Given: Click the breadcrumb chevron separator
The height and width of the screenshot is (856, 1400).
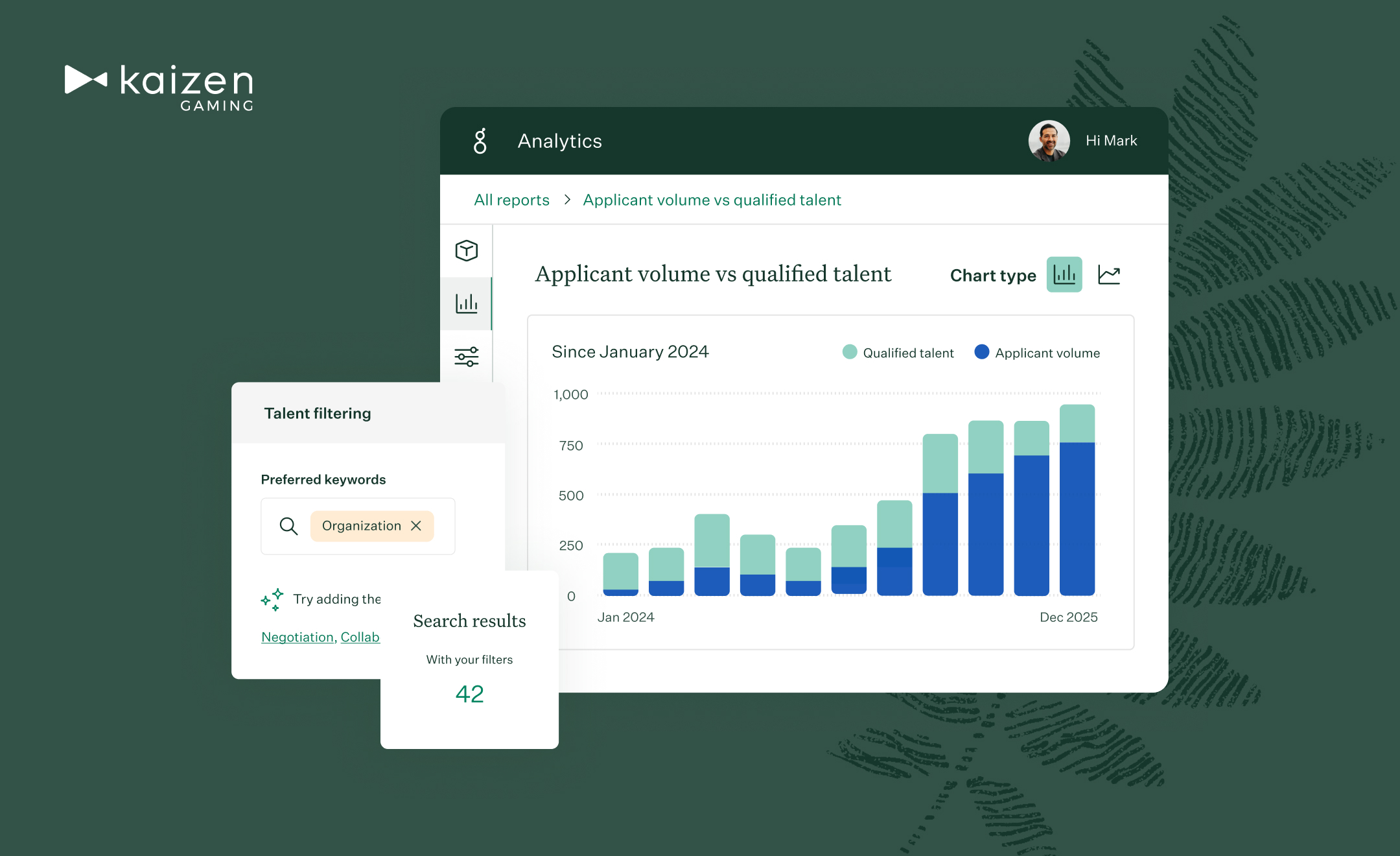Looking at the screenshot, I should pyautogui.click(x=567, y=200).
